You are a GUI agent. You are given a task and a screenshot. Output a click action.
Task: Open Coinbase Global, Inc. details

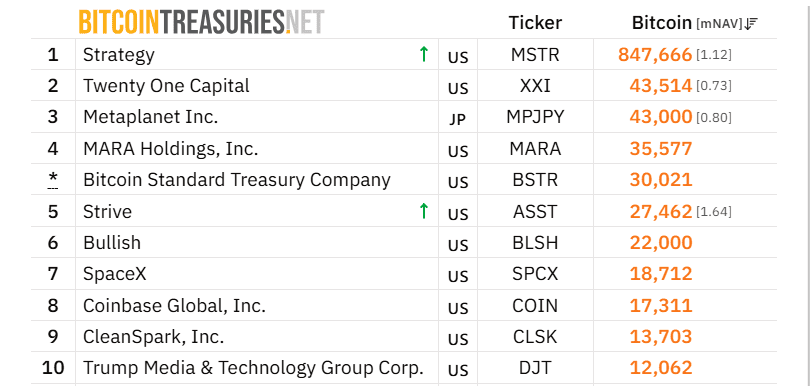pos(175,306)
